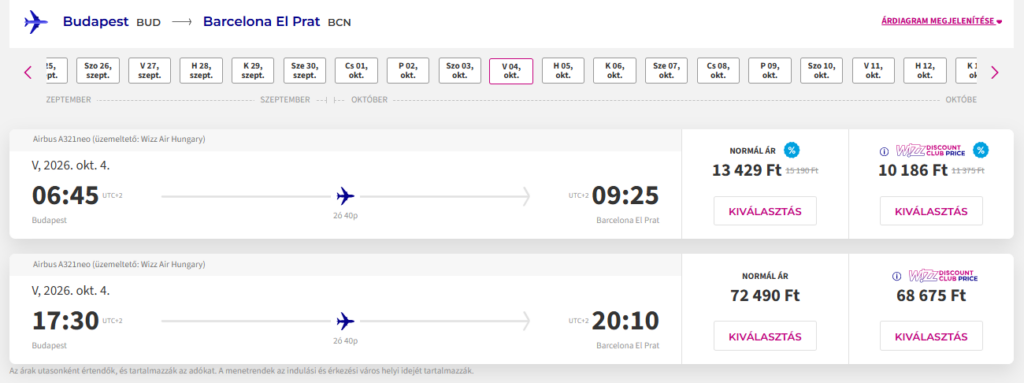The image size is (1024, 383).
Task: Click the next dates right arrow
Action: [x=995, y=72]
